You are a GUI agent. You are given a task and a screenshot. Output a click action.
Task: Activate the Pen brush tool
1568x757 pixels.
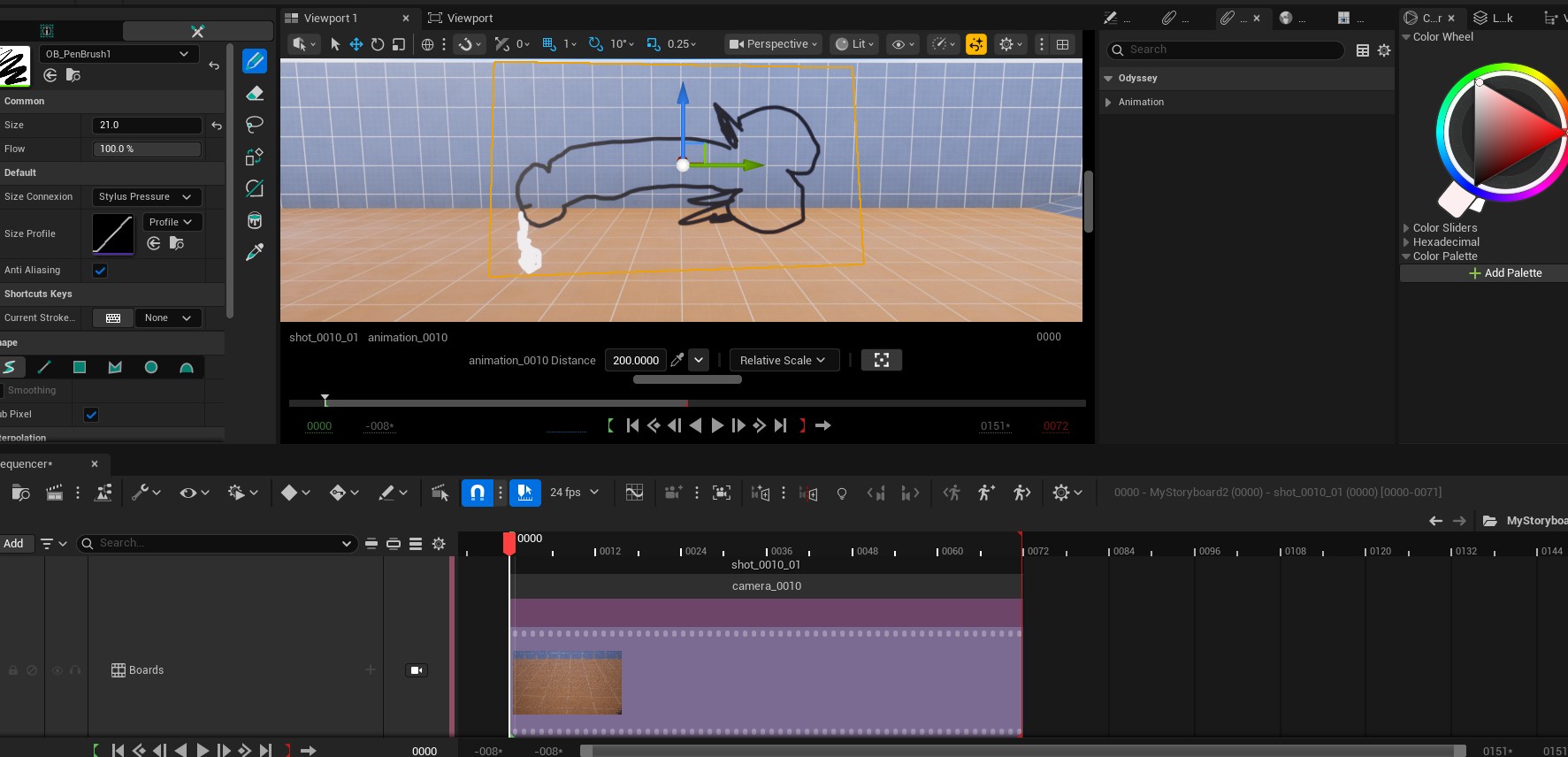pos(255,61)
